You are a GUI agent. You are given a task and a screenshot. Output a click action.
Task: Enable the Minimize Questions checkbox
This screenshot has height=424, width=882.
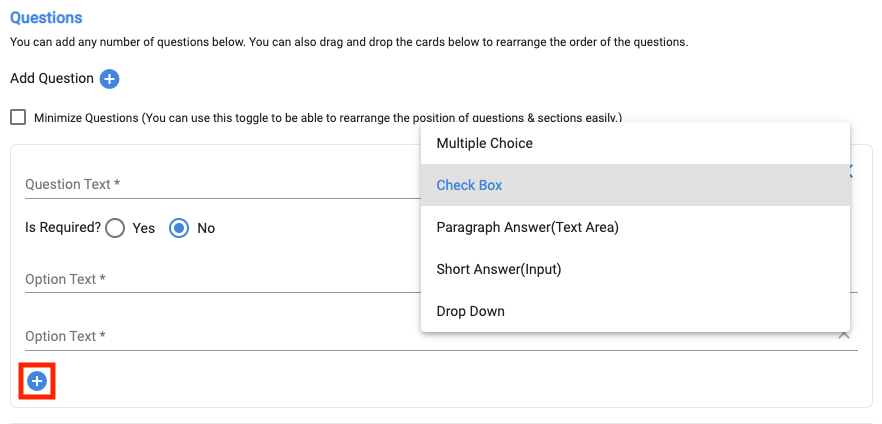click(x=18, y=117)
